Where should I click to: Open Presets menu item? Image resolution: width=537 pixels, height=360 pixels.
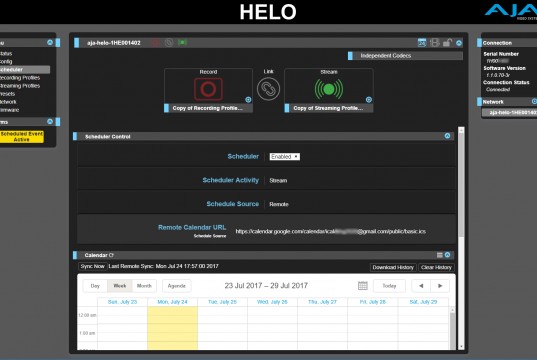8,94
